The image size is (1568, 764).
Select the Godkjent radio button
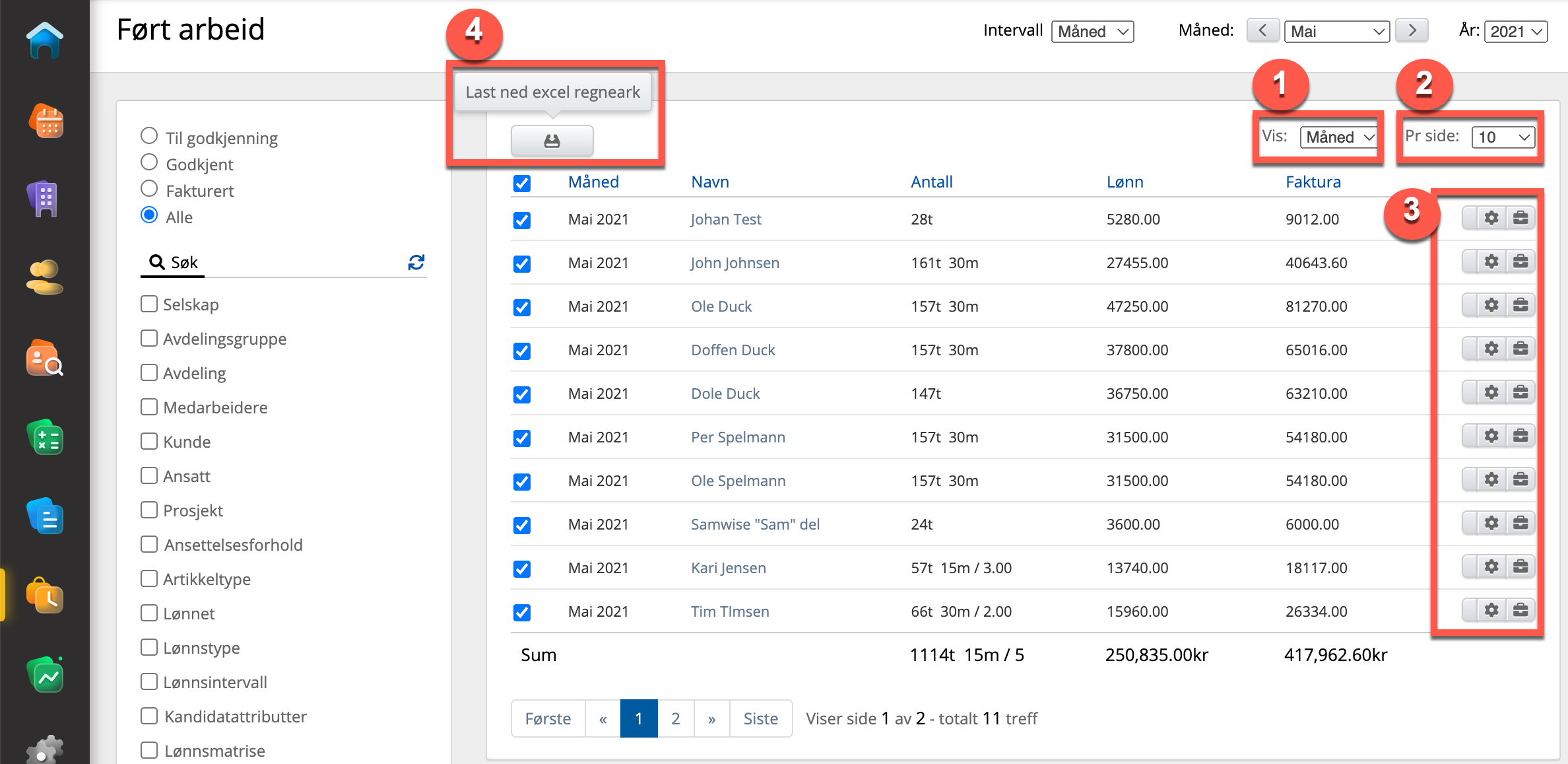[150, 163]
